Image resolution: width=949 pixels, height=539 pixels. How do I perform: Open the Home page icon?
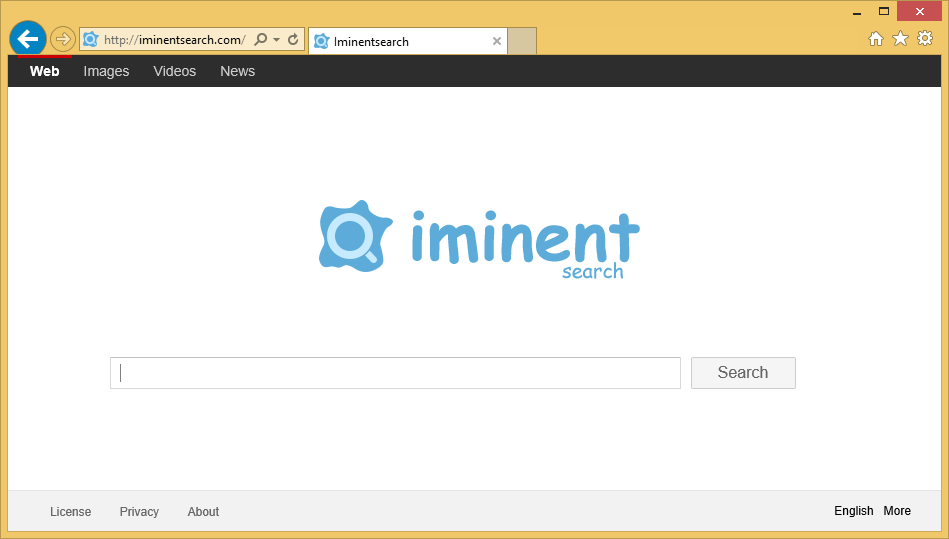(x=876, y=39)
